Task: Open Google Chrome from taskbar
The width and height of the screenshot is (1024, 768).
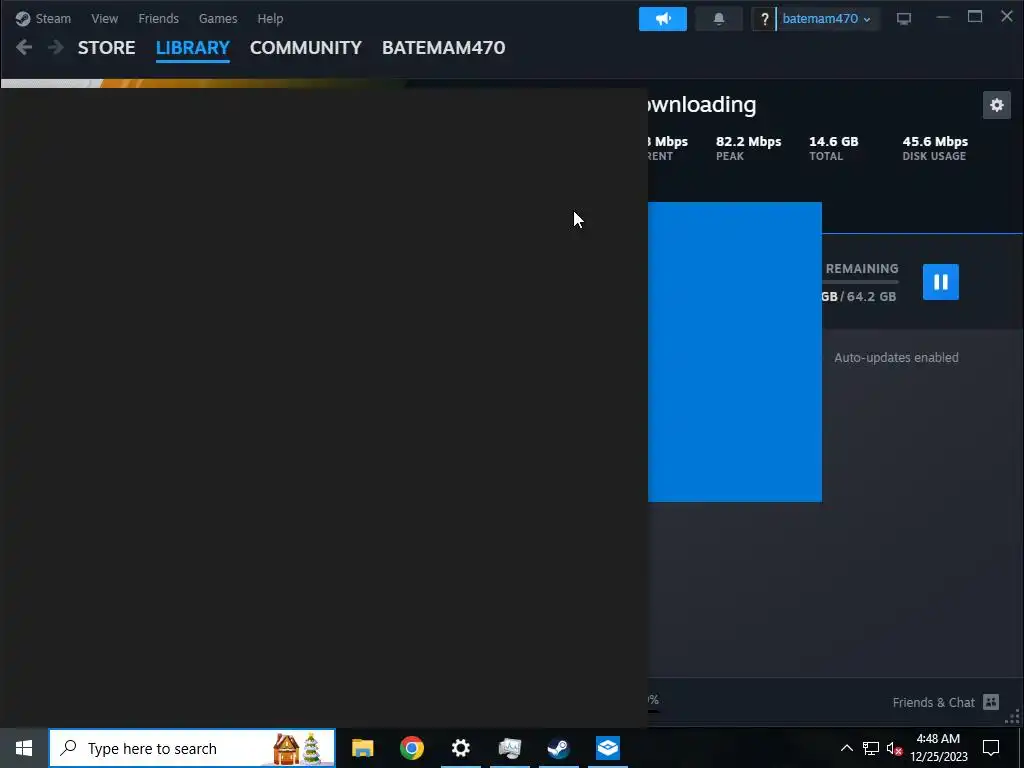Action: (x=411, y=748)
